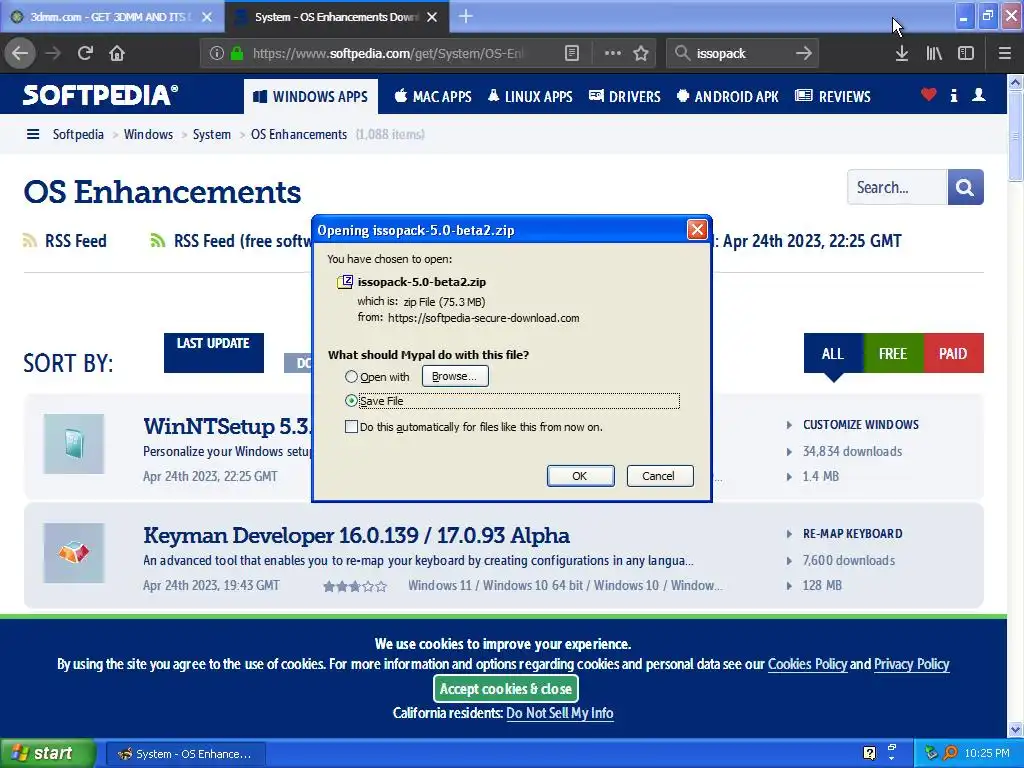Click Do Not Sell My Info link
Image resolution: width=1024 pixels, height=768 pixels.
pyautogui.click(x=560, y=712)
